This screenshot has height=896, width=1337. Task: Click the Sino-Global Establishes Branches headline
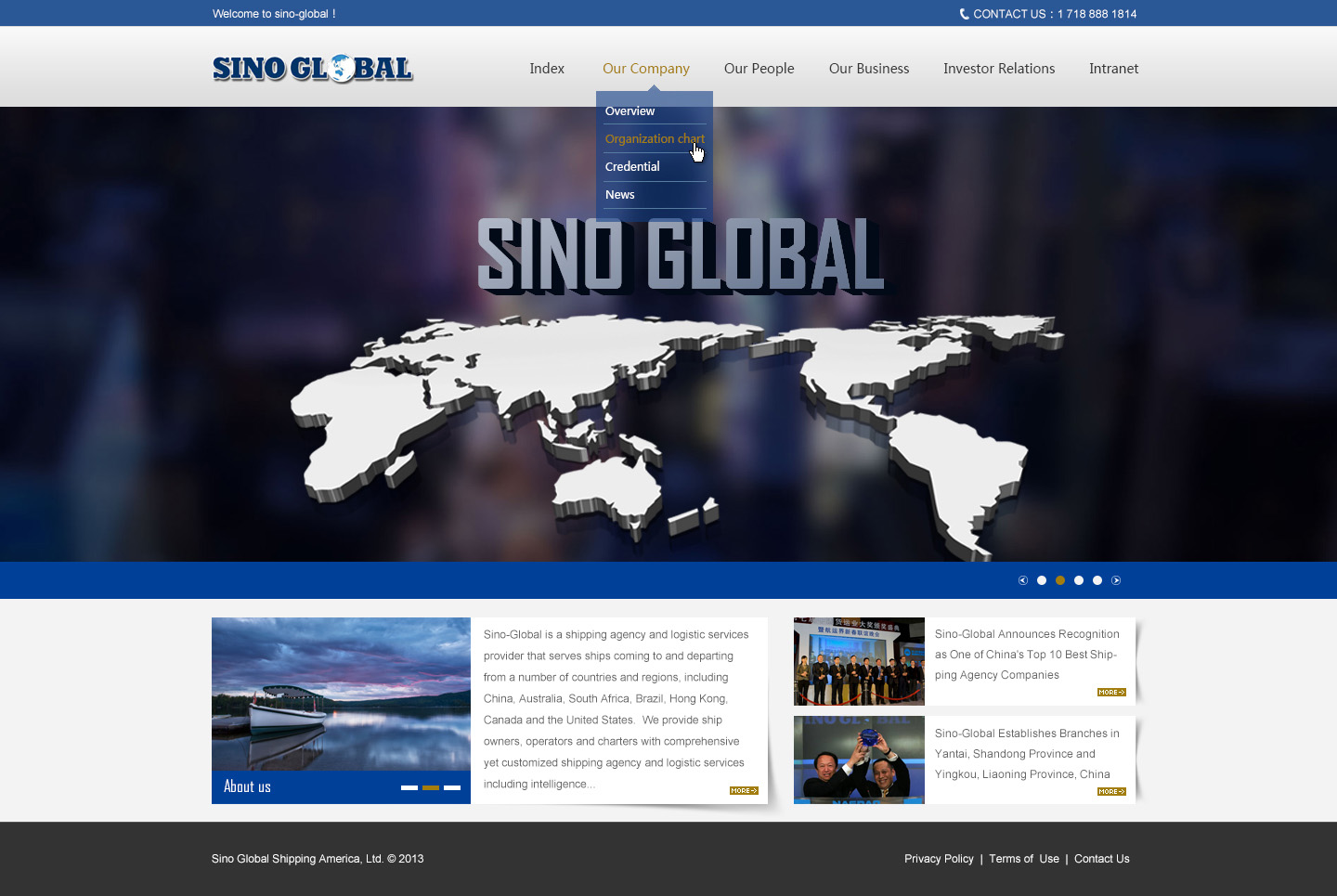pyautogui.click(x=1027, y=754)
